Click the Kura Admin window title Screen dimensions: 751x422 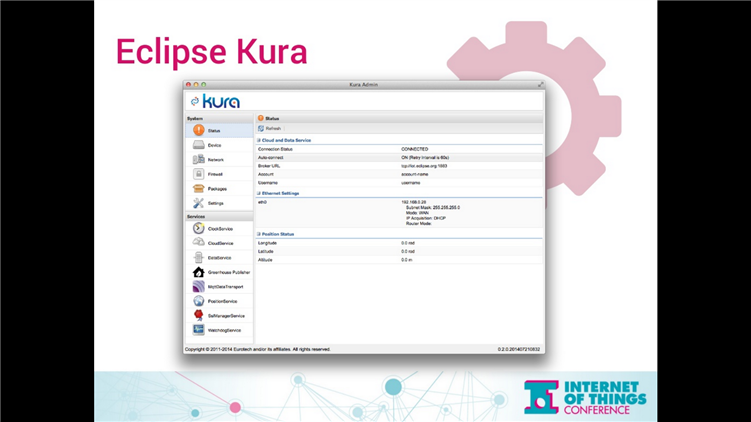364,84
